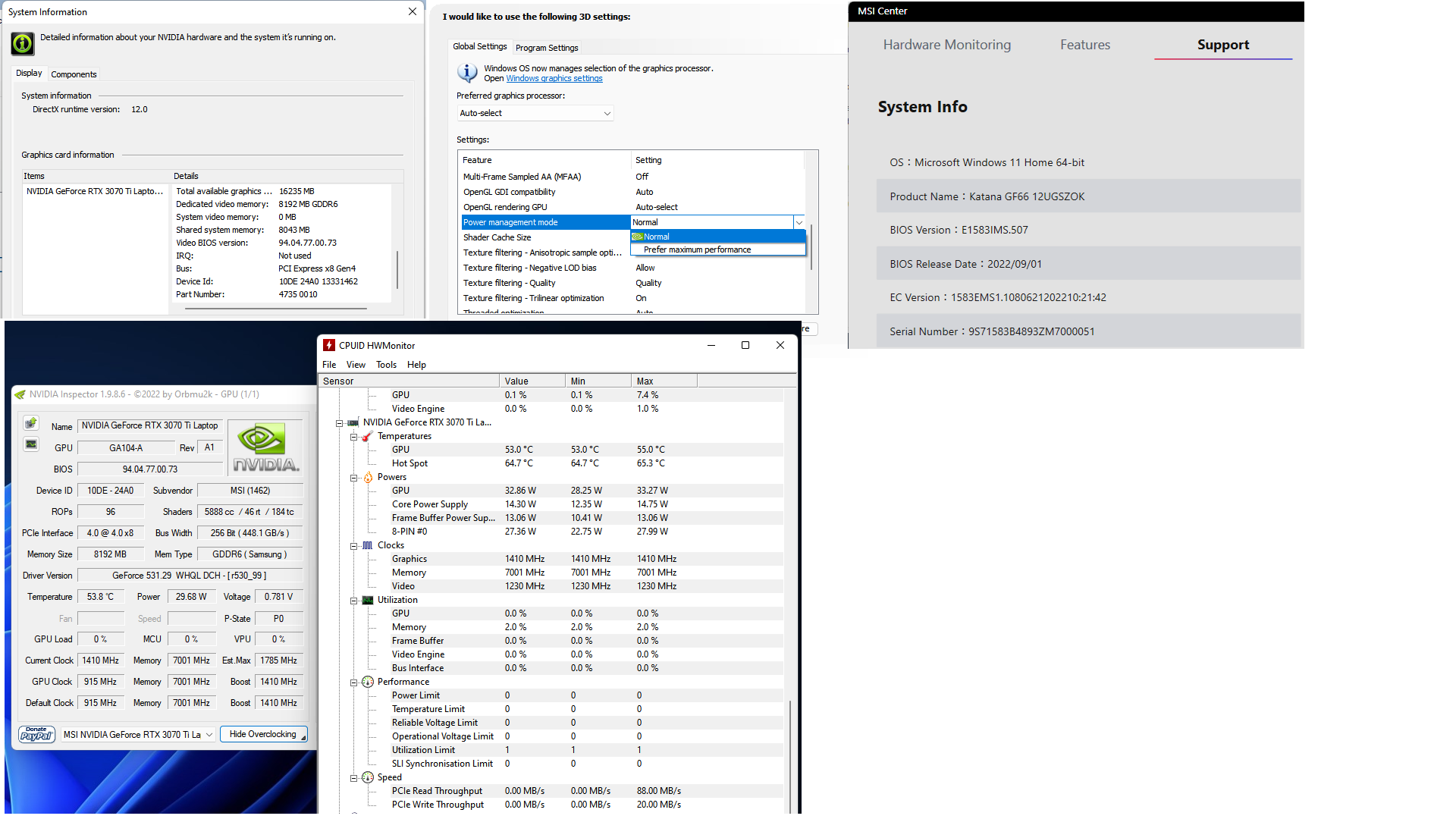Select Prefer maximum performance option

[697, 249]
